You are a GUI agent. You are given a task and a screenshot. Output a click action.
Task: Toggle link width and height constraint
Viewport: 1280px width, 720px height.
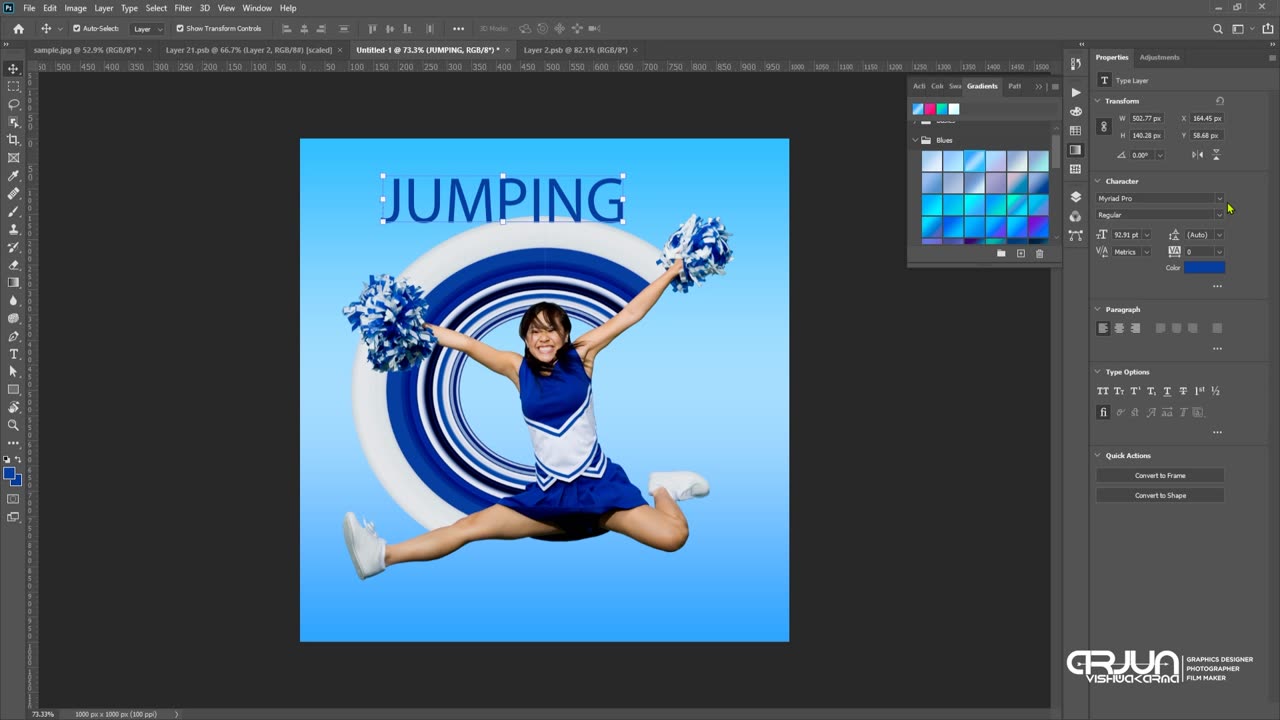pyautogui.click(x=1104, y=127)
